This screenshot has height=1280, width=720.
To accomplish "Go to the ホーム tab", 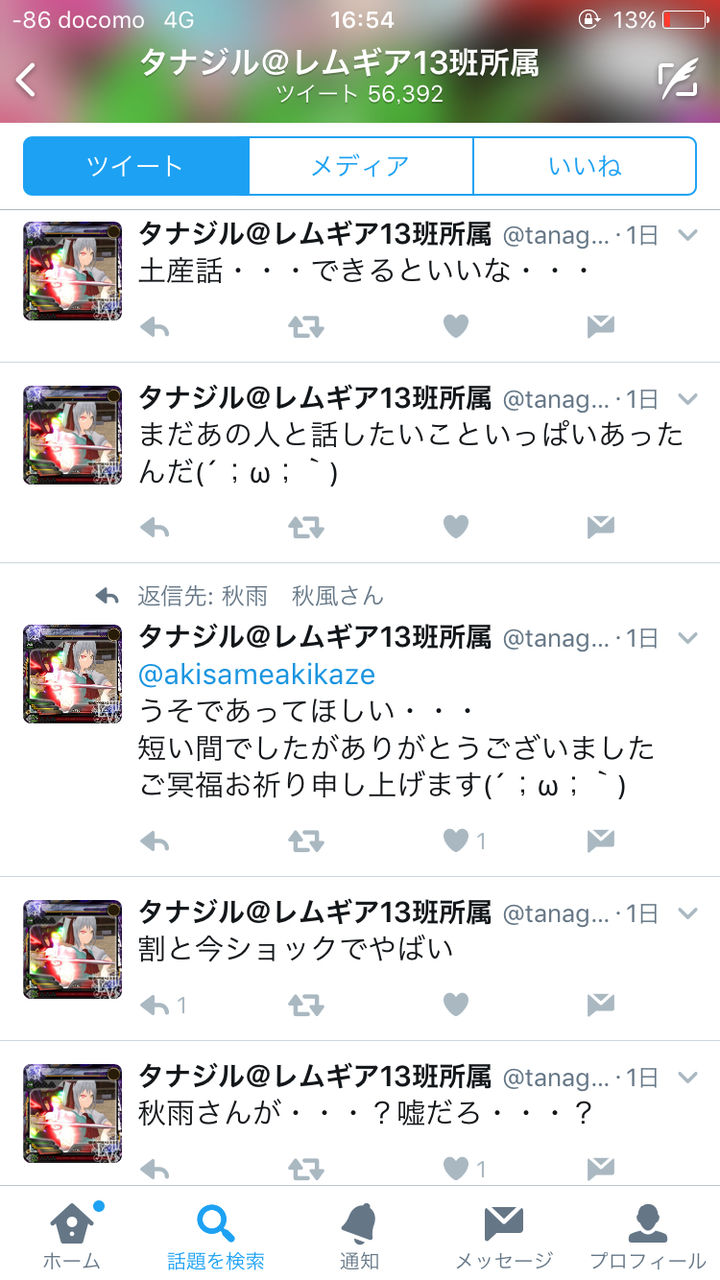I will (71, 1236).
